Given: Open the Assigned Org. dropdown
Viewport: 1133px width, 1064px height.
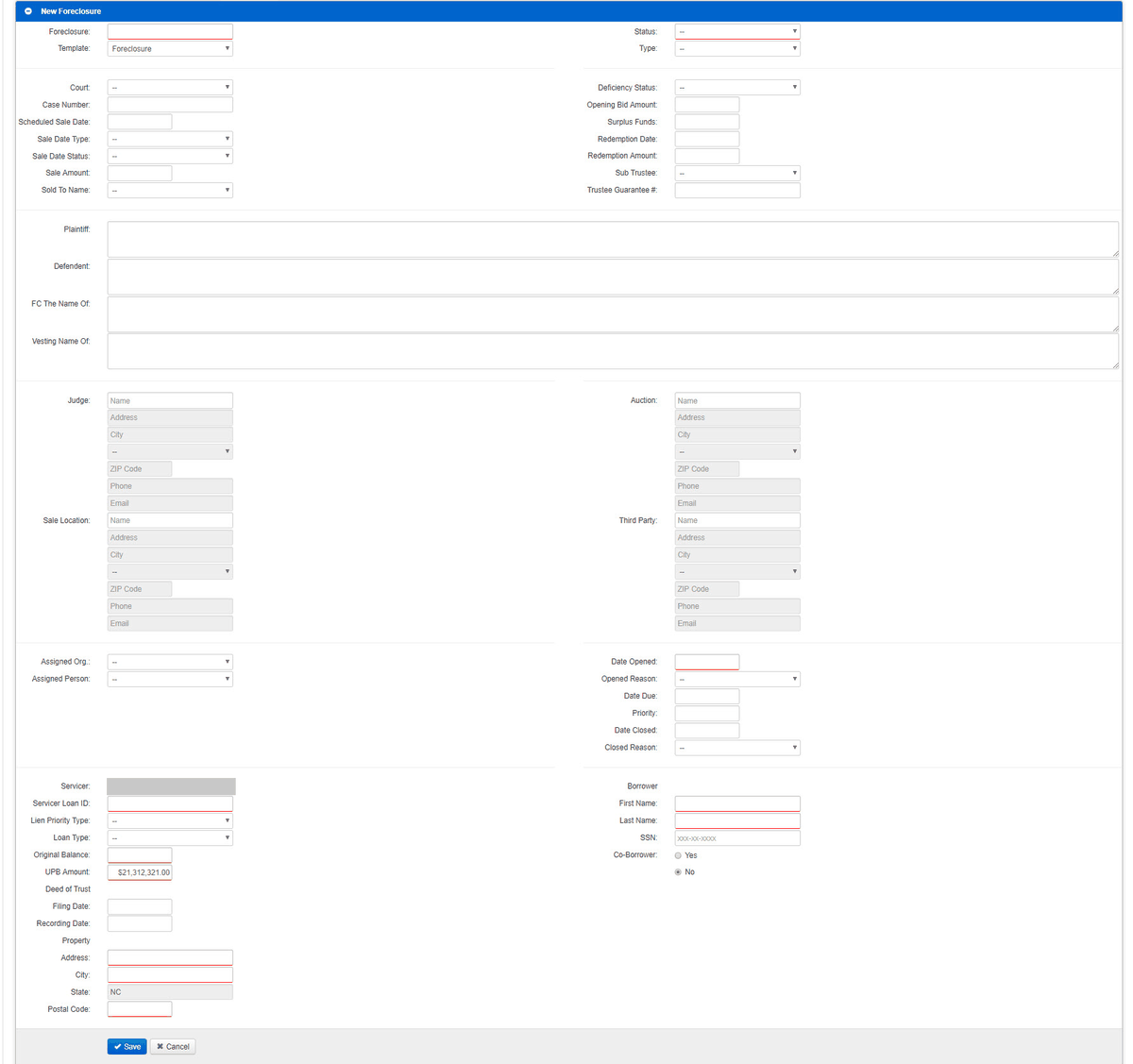Looking at the screenshot, I should coord(170,662).
